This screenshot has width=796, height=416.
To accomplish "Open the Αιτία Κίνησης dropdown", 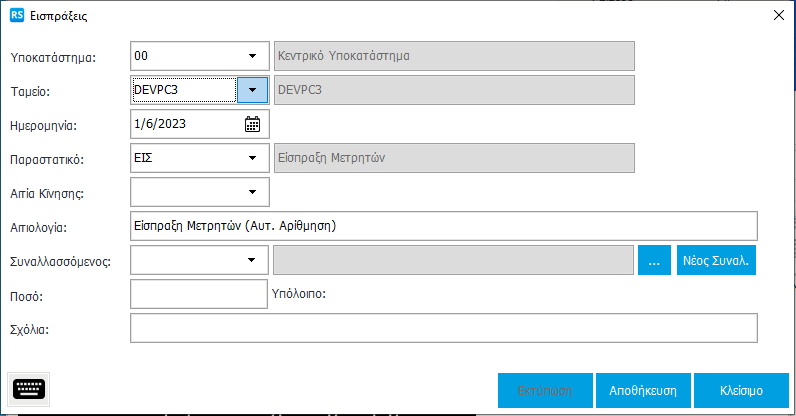I will (252, 192).
